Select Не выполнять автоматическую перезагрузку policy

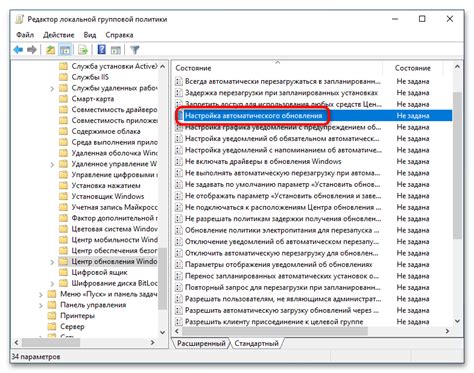[x=282, y=173]
